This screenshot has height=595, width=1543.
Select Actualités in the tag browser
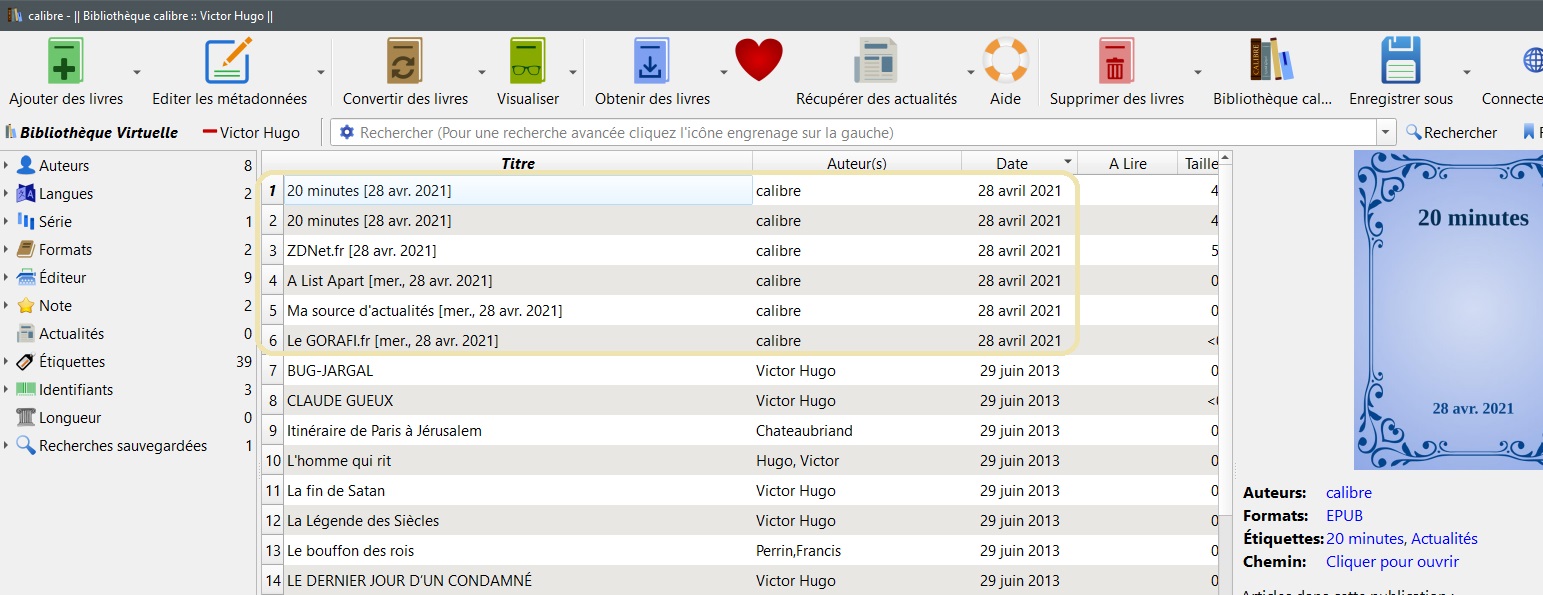[71, 334]
